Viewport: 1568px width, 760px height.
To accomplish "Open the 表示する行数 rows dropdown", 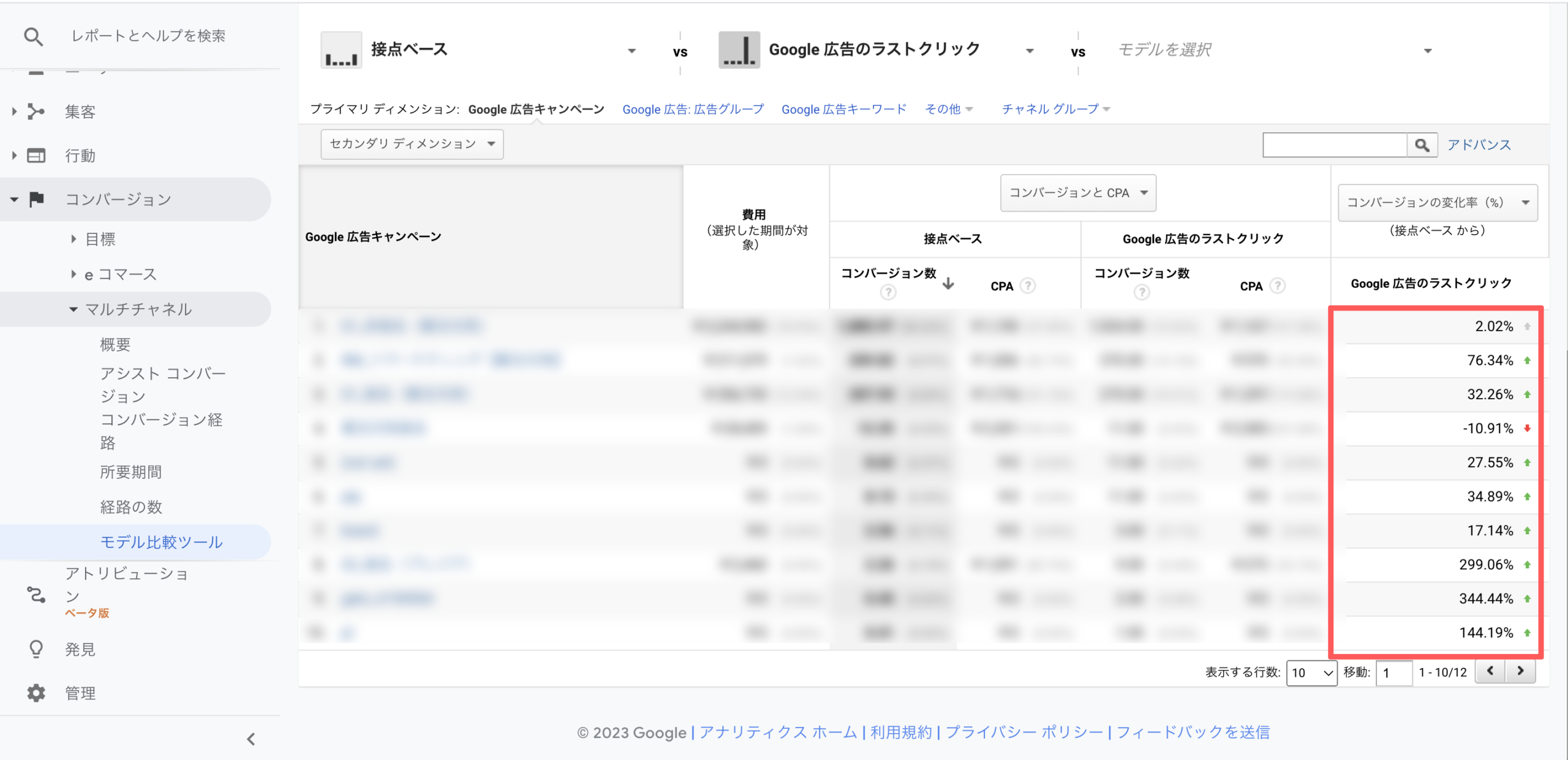I will 1311,672.
